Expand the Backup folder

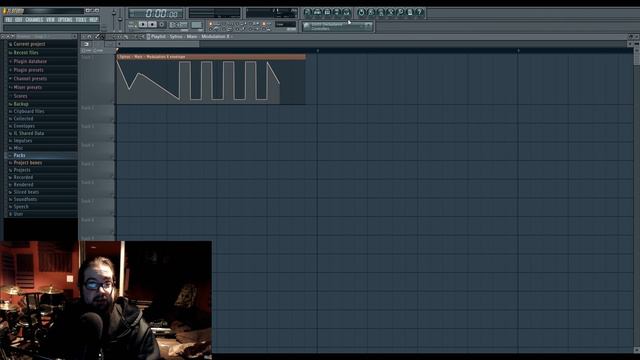click(x=41, y=104)
